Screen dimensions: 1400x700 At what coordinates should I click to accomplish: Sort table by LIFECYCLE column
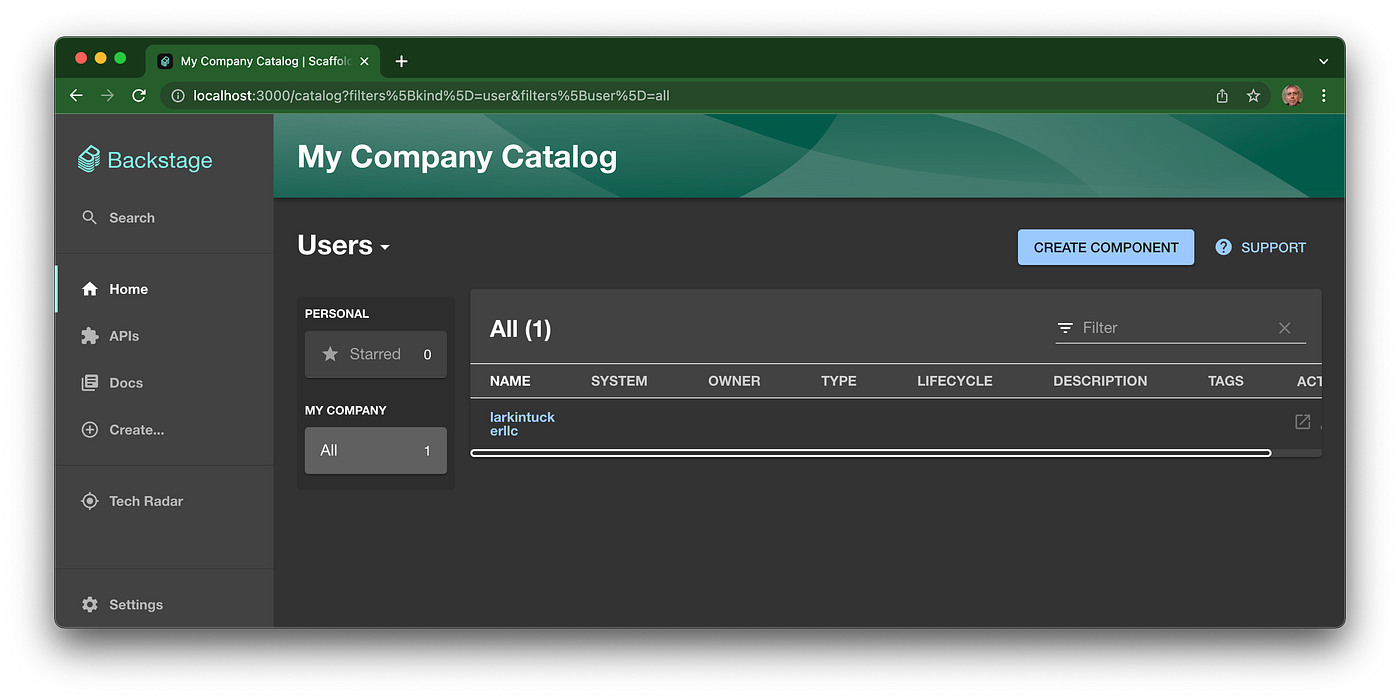[x=955, y=381]
